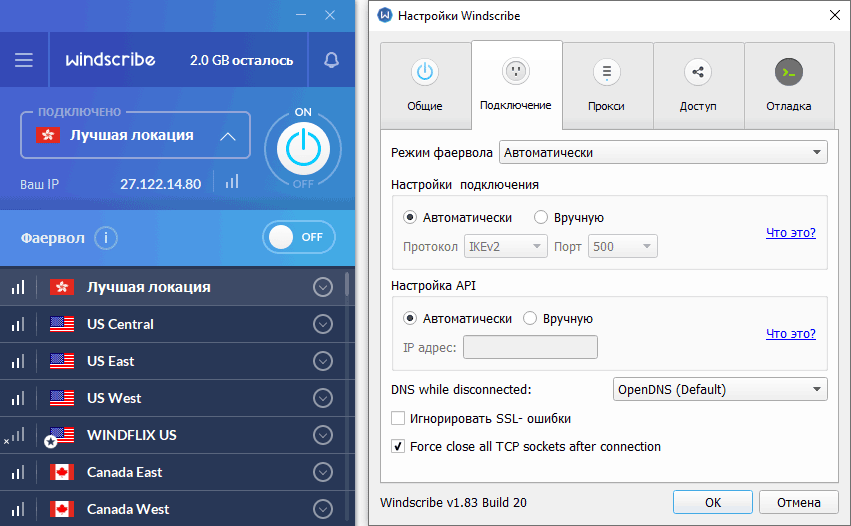Click Windscribe v1.83 Build 20 version text

pyautogui.click(x=453, y=503)
